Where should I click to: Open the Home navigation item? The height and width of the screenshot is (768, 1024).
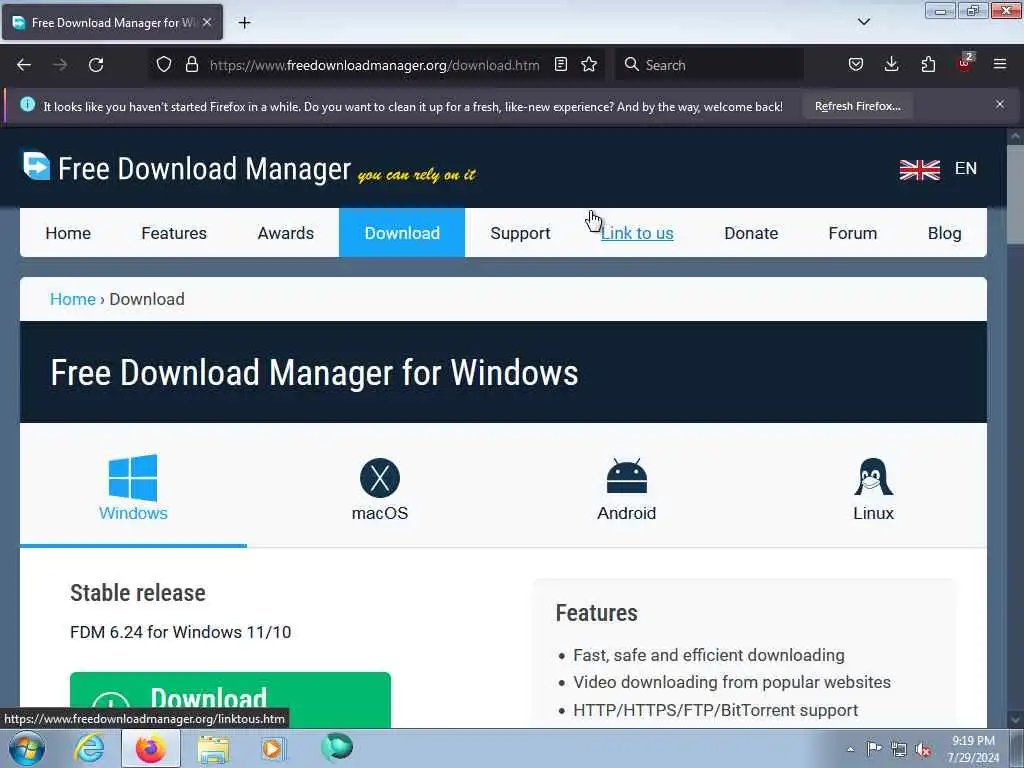click(68, 233)
